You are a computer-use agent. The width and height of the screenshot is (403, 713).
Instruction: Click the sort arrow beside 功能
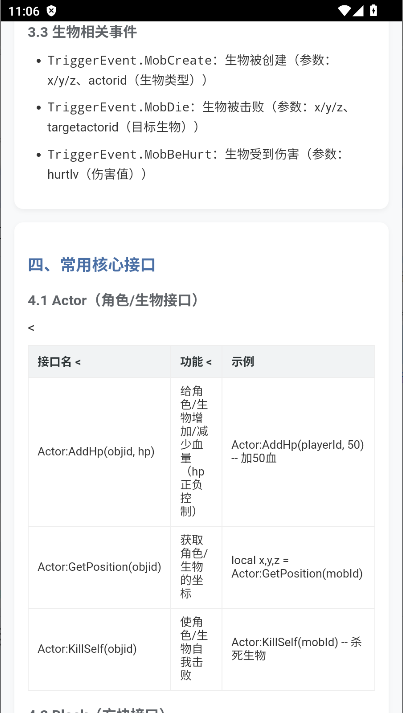pyautogui.click(x=209, y=362)
